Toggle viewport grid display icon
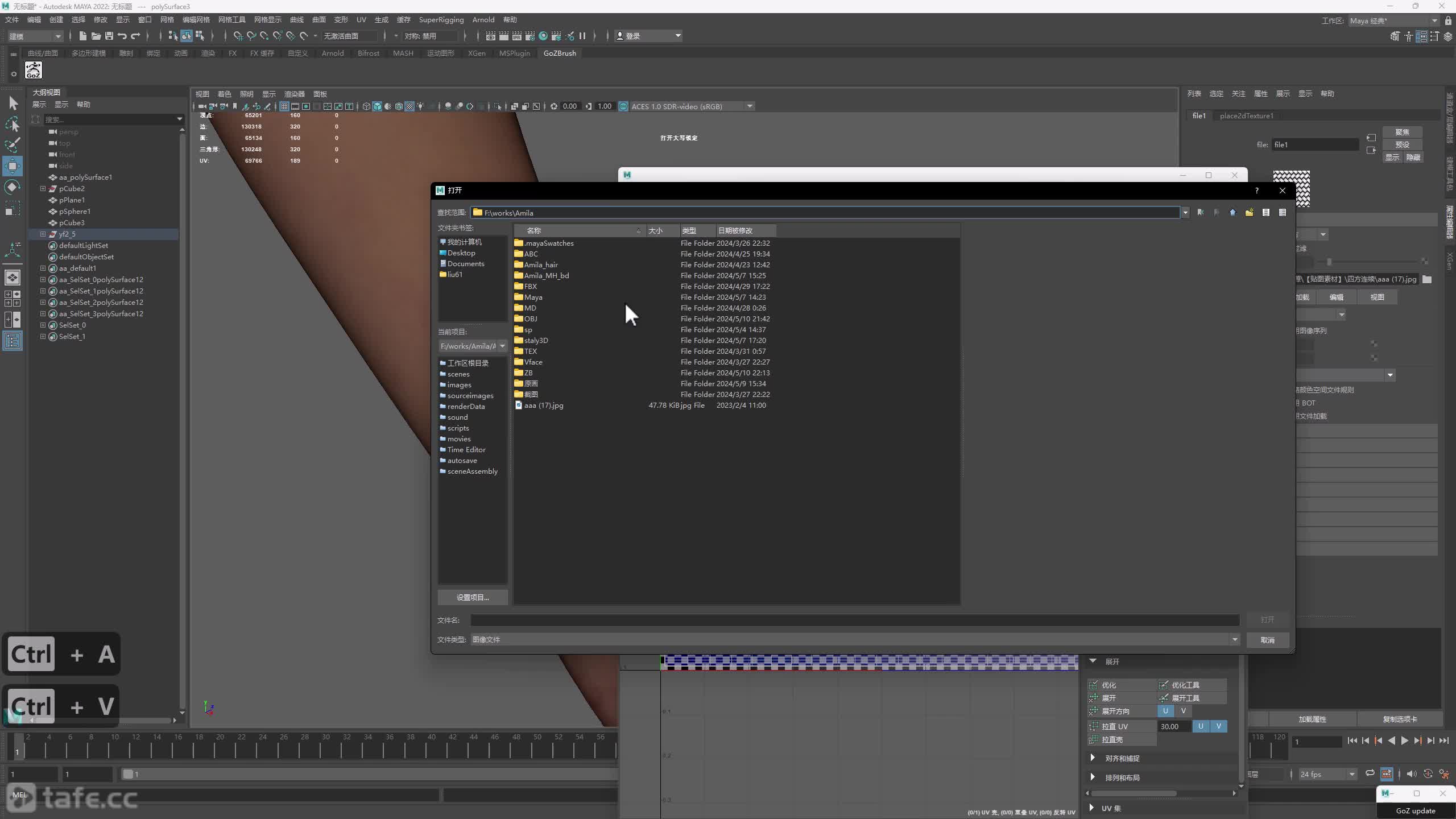Image resolution: width=1456 pixels, height=819 pixels. (284, 106)
